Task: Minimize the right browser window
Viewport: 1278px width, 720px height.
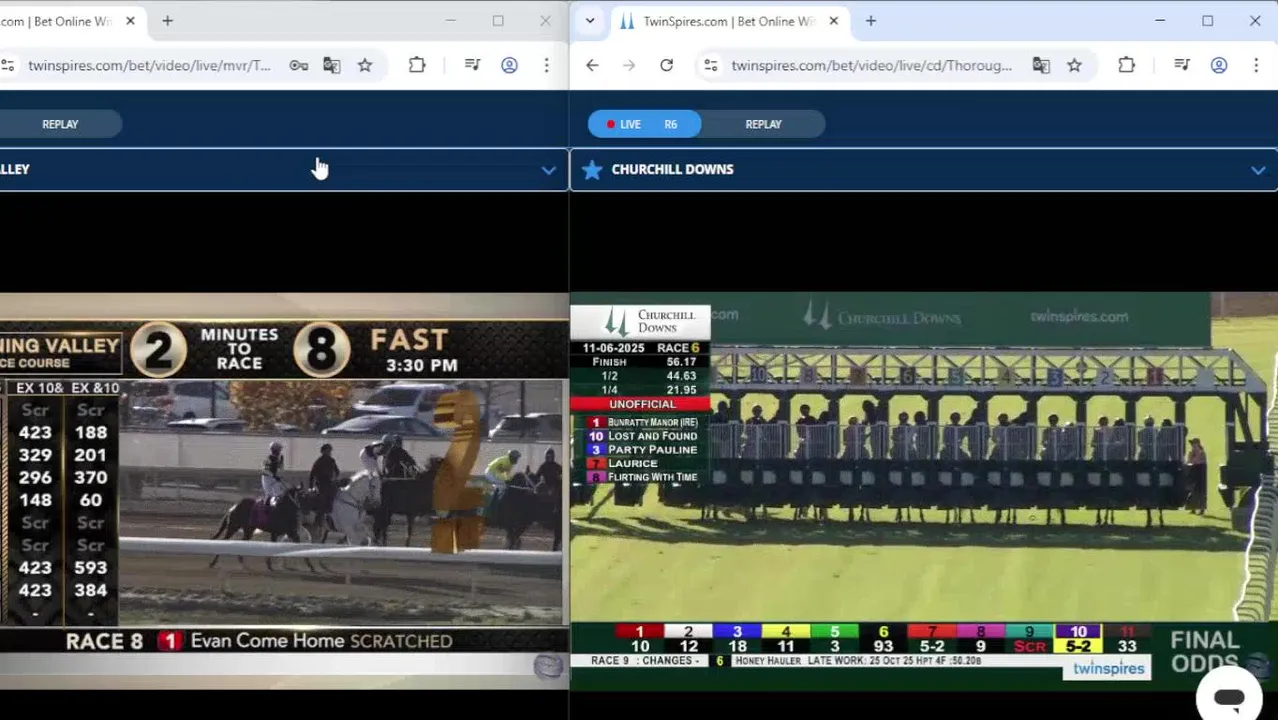Action: click(1160, 21)
